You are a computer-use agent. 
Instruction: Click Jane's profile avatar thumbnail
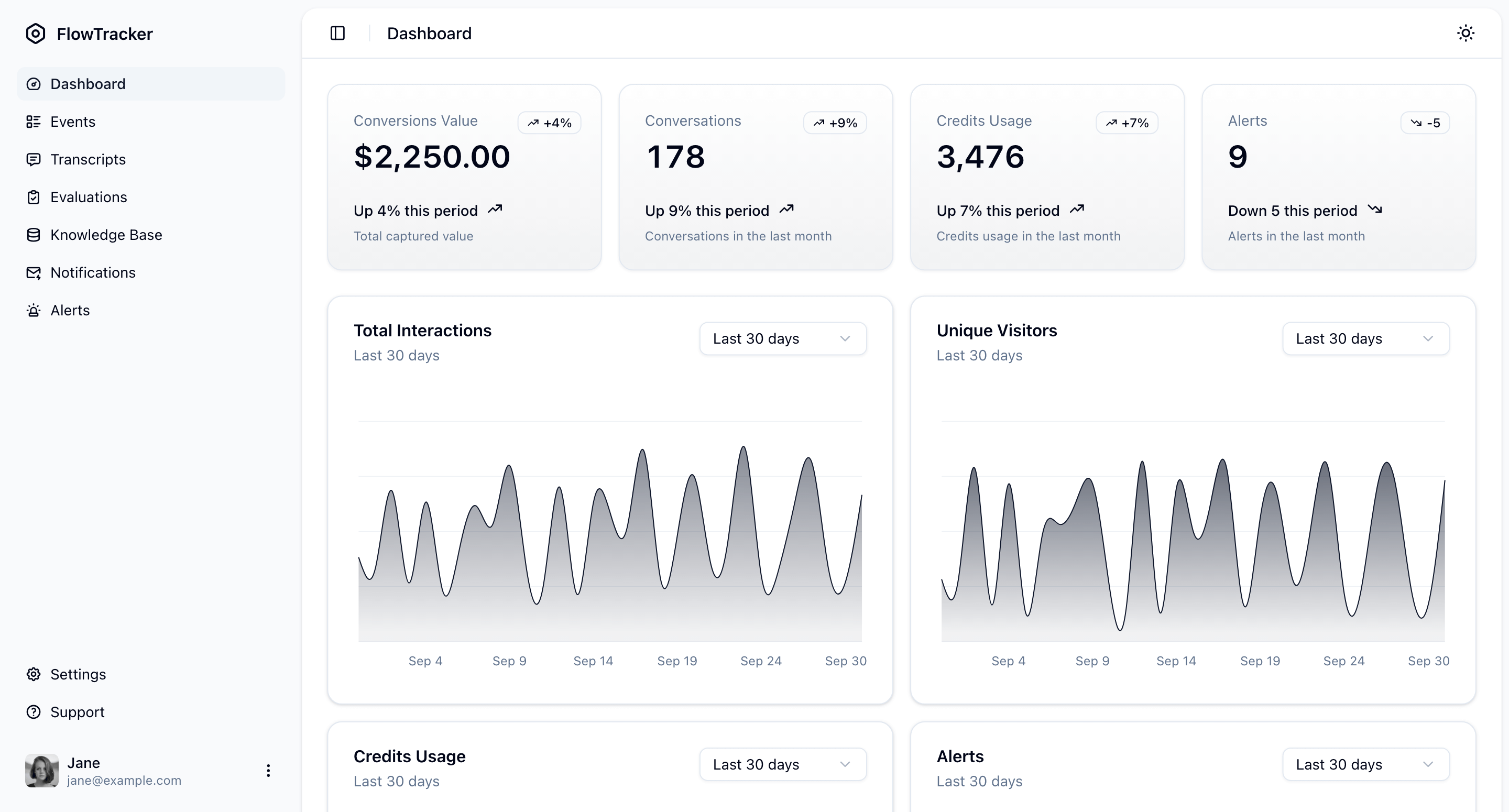tap(41, 771)
